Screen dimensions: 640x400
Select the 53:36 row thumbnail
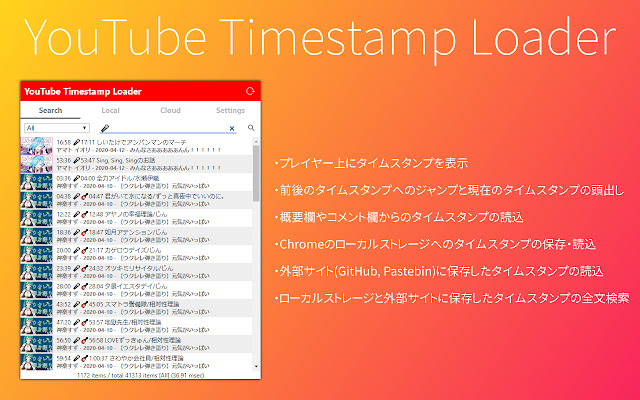tap(37, 164)
